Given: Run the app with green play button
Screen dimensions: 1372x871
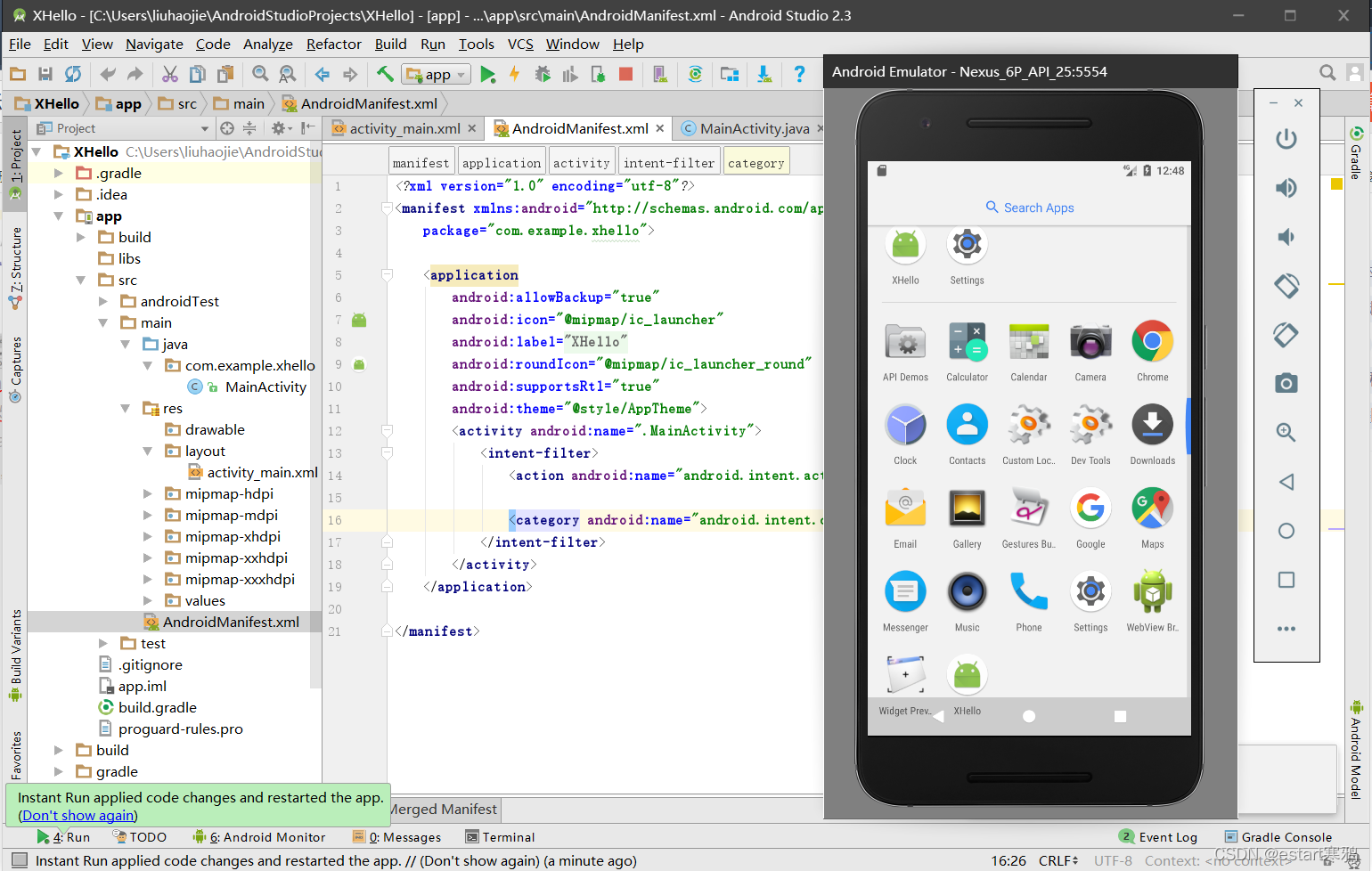Looking at the screenshot, I should (487, 75).
